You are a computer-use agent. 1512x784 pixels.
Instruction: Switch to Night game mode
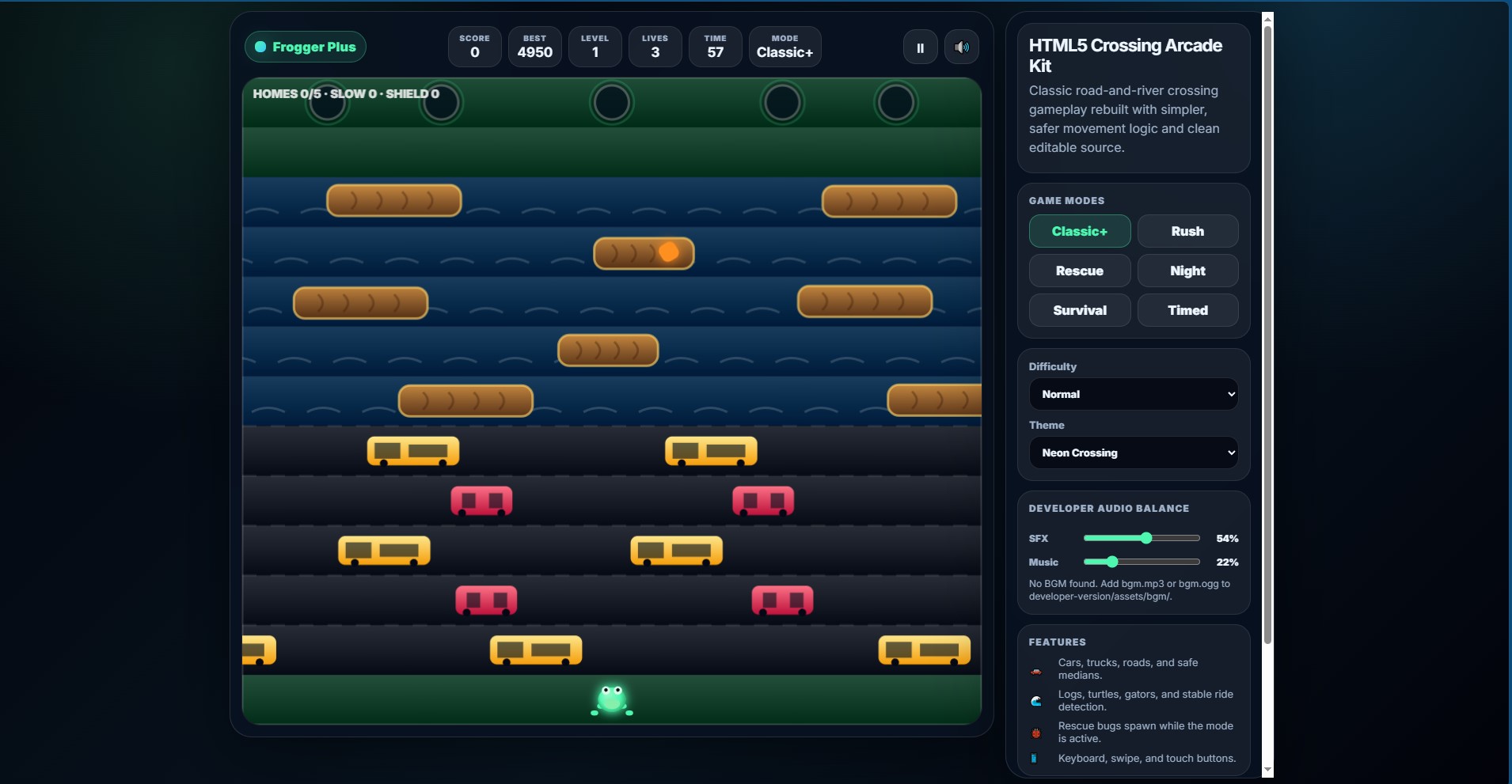click(1187, 271)
